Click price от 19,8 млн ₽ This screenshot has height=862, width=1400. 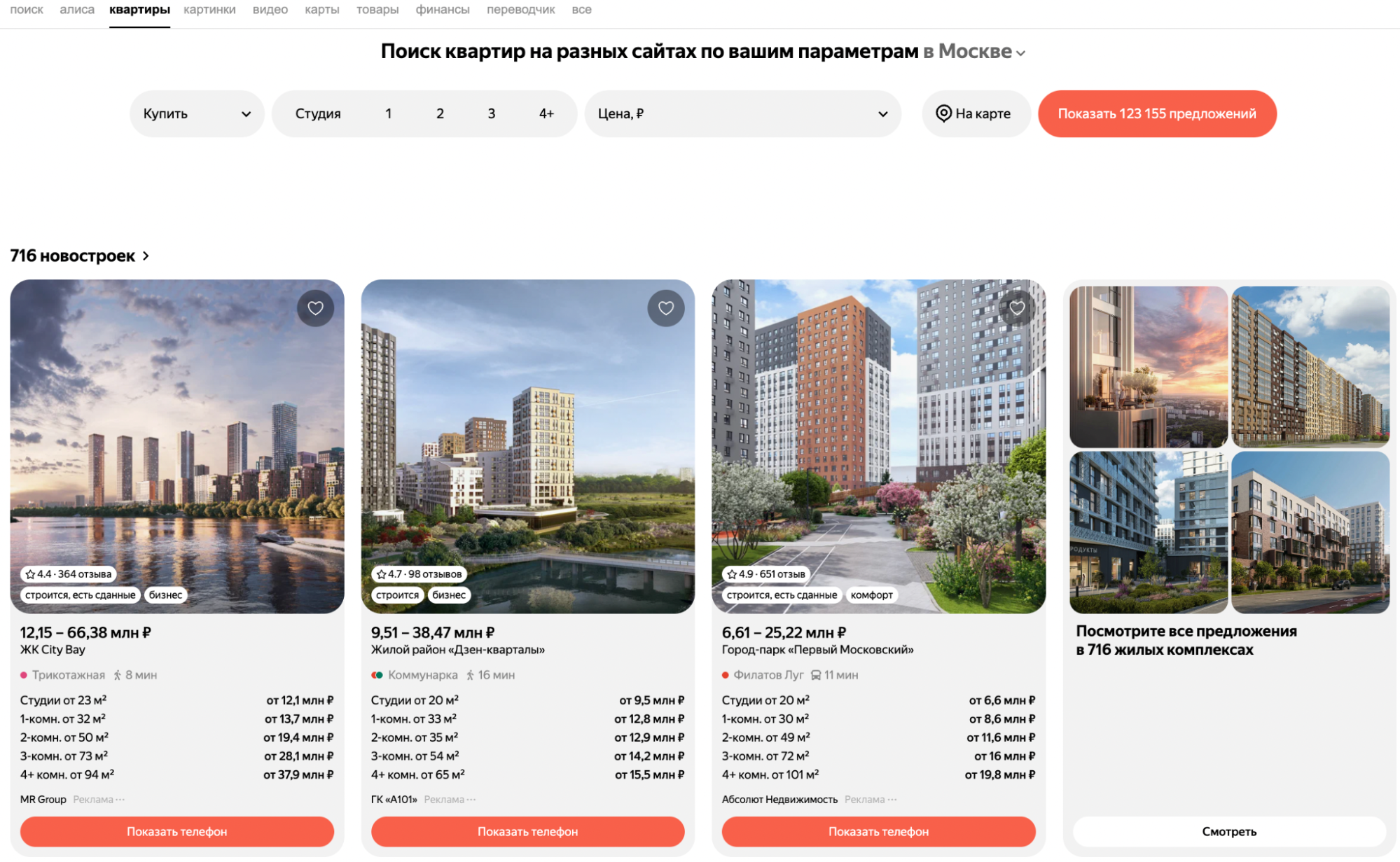[1000, 775]
